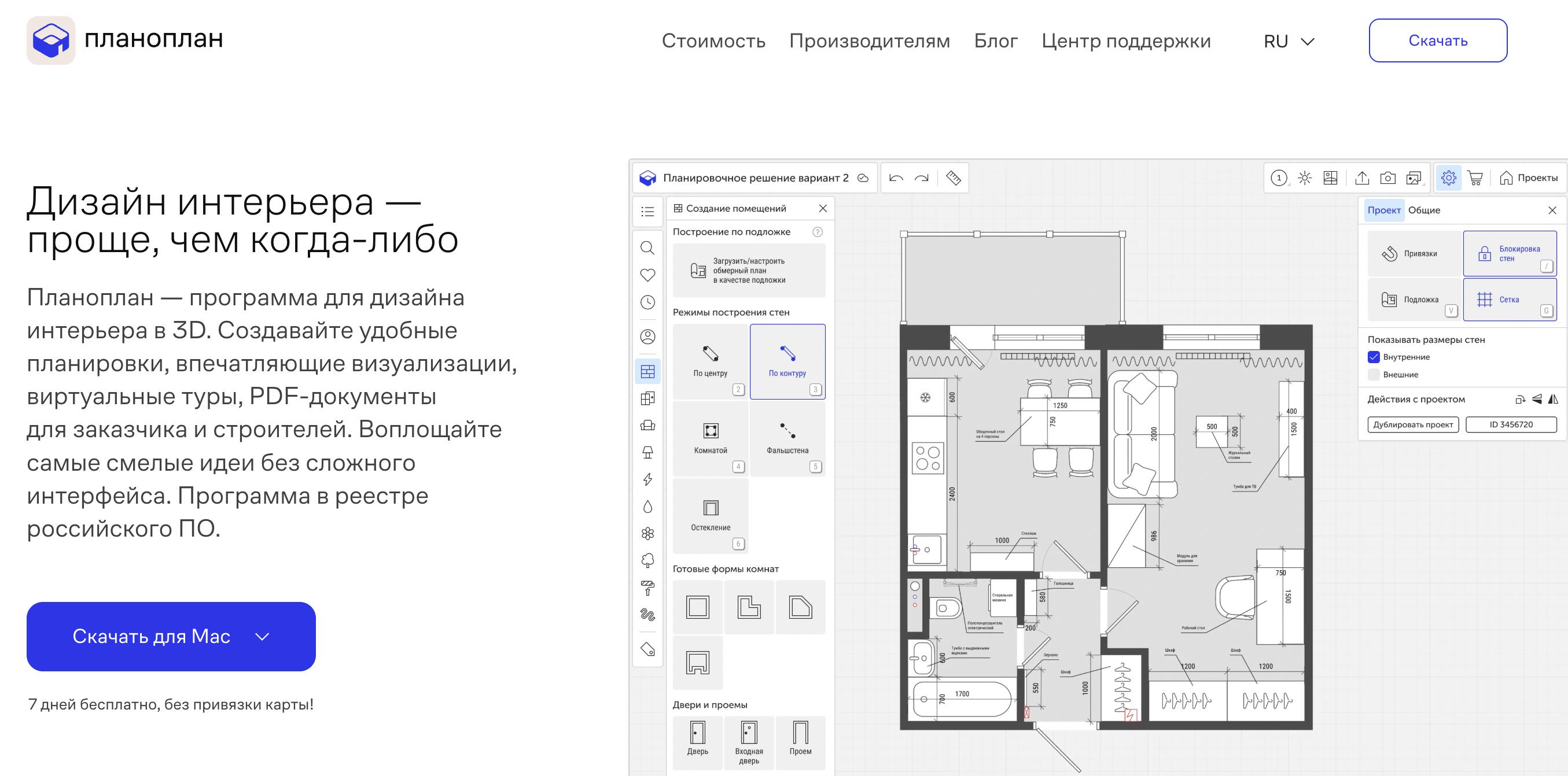This screenshot has height=776, width=1568.
Task: Click the Входная дверь item
Action: 749,742
